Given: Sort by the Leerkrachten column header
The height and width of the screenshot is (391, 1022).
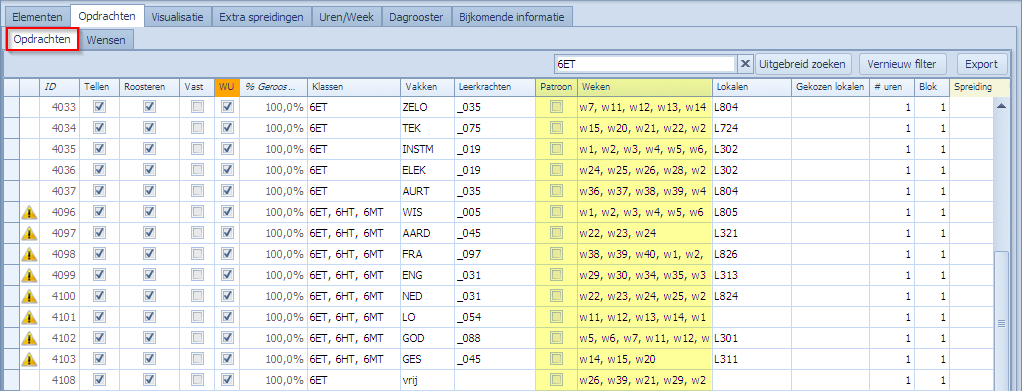Looking at the screenshot, I should (x=495, y=87).
